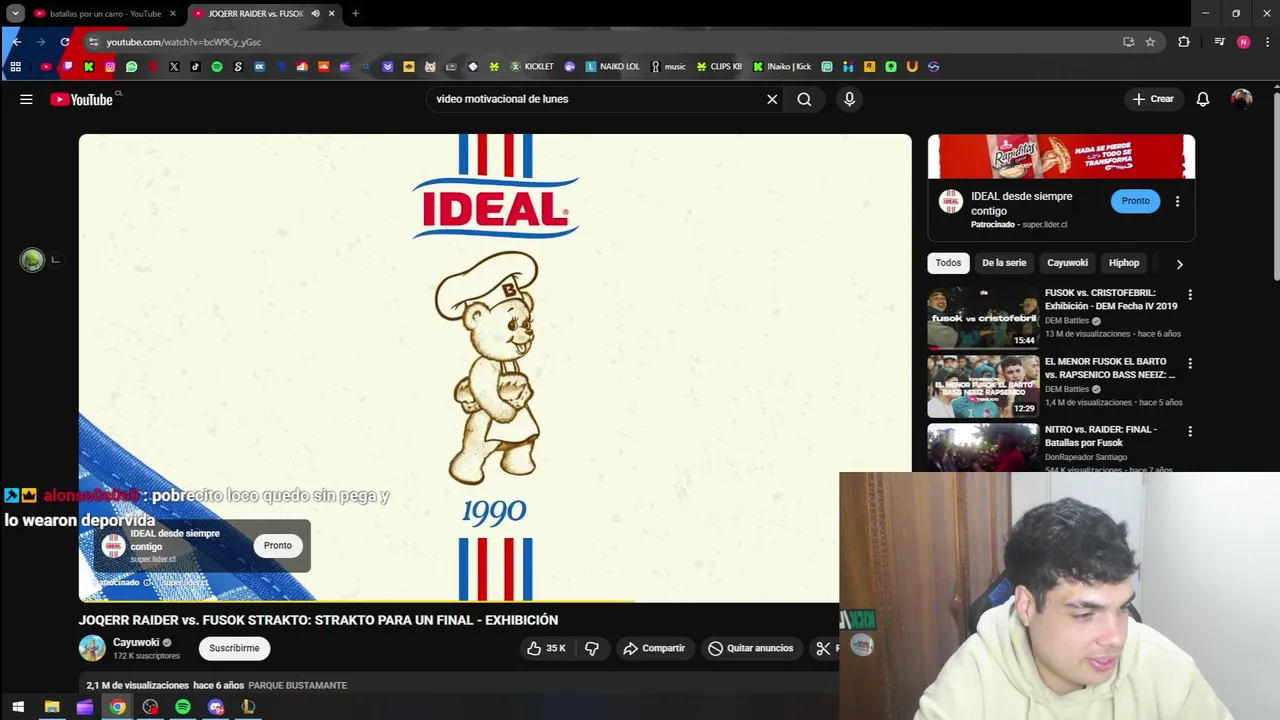1280x720 pixels.
Task: Open the music bookmark
Action: tap(668, 67)
